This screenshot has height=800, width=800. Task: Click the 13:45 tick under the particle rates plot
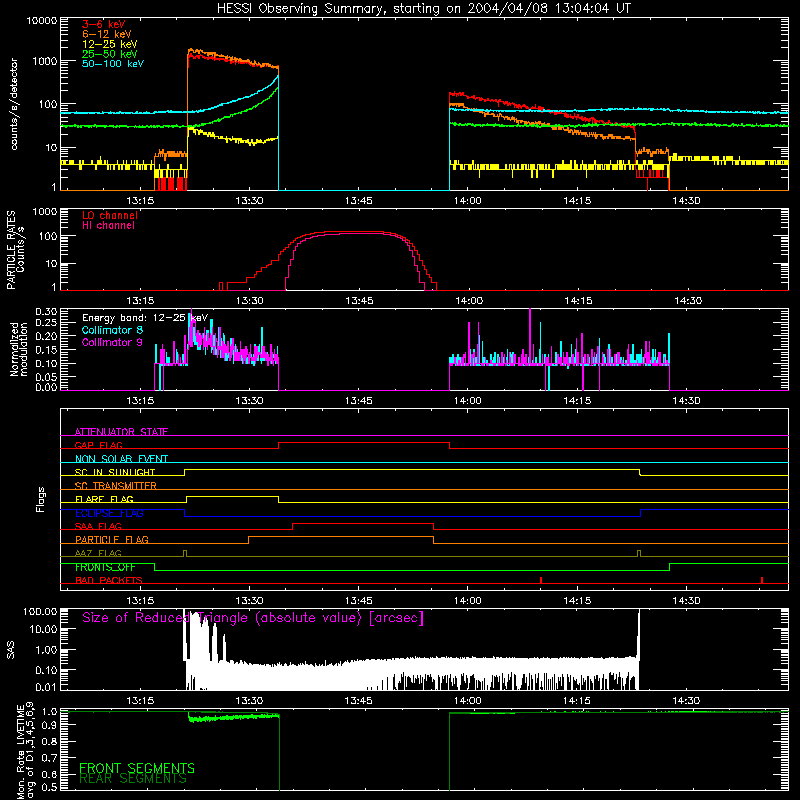point(359,301)
